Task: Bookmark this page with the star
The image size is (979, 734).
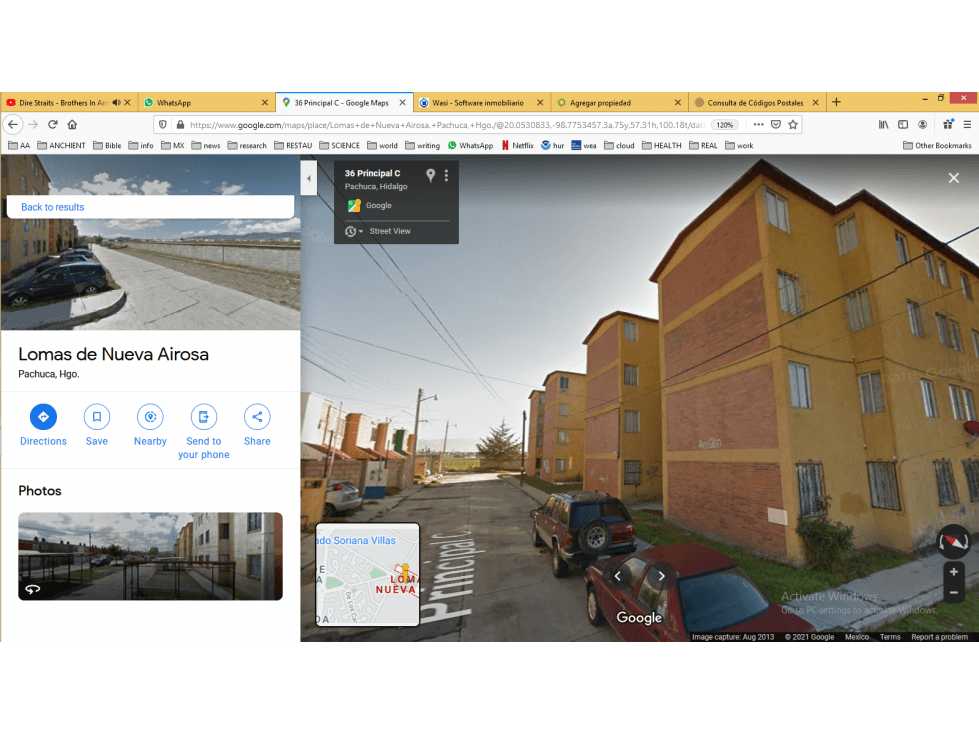Action: click(x=793, y=124)
